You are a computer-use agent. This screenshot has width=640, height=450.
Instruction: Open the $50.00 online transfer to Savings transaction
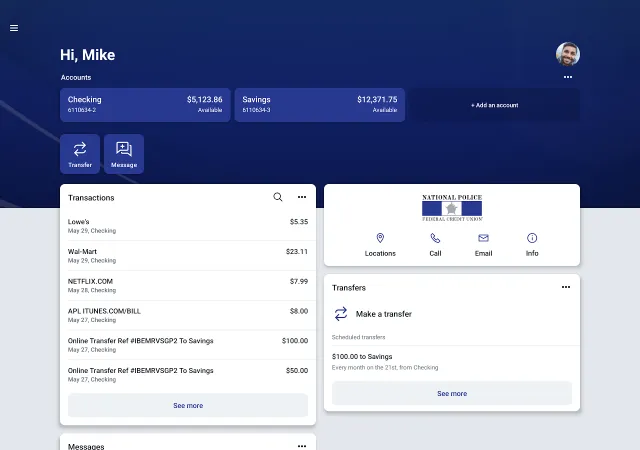(x=188, y=374)
